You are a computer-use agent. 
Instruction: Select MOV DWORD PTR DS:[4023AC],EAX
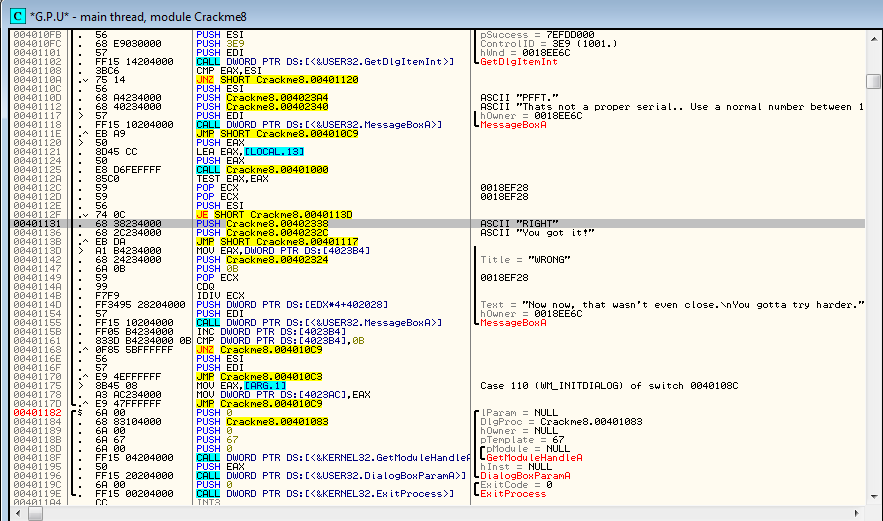pos(283,395)
